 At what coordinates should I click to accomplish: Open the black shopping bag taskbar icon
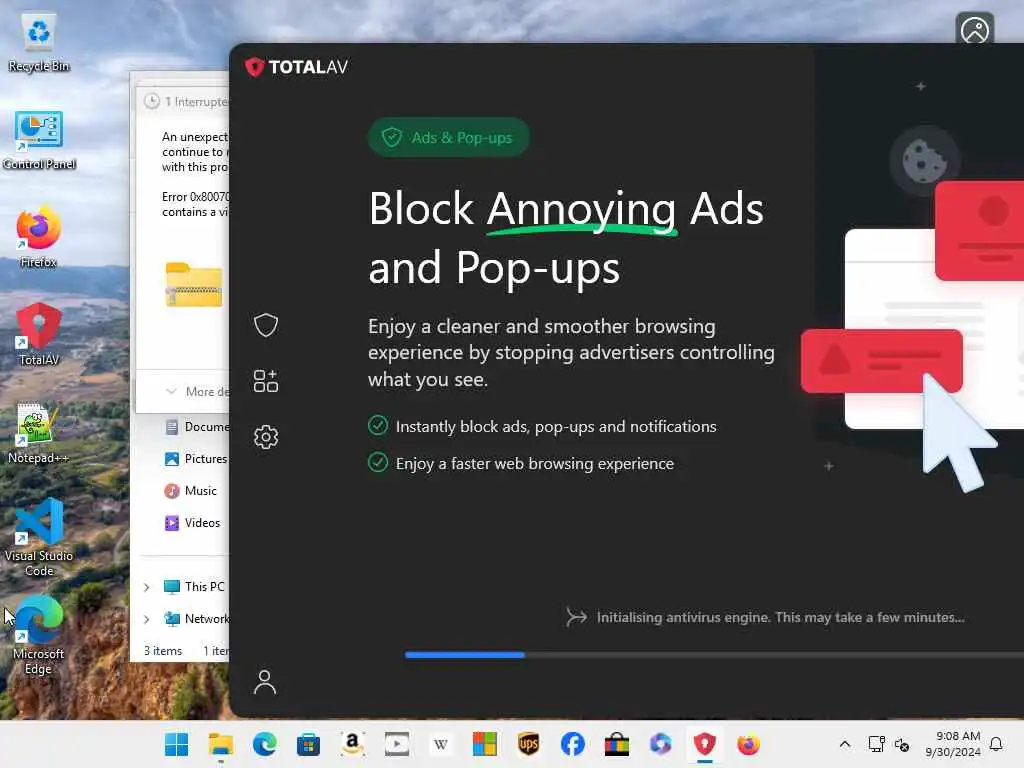tap(616, 744)
